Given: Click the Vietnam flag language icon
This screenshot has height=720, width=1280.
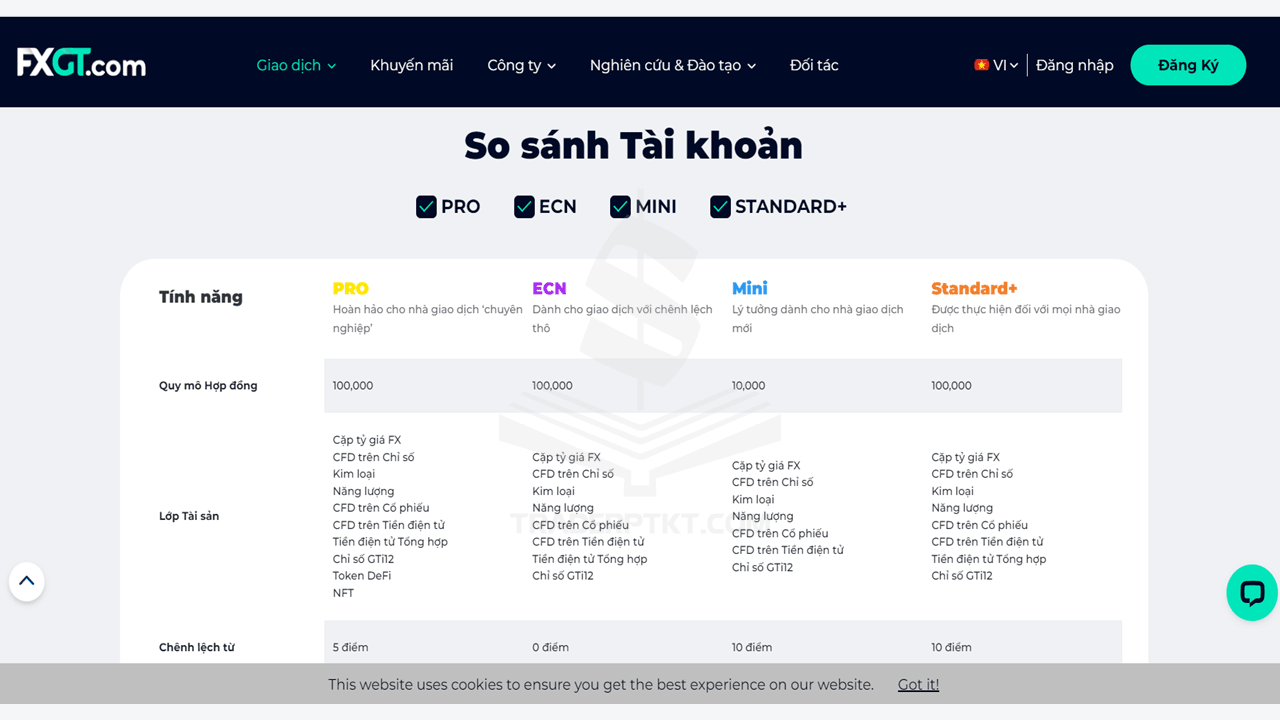Looking at the screenshot, I should coord(981,65).
